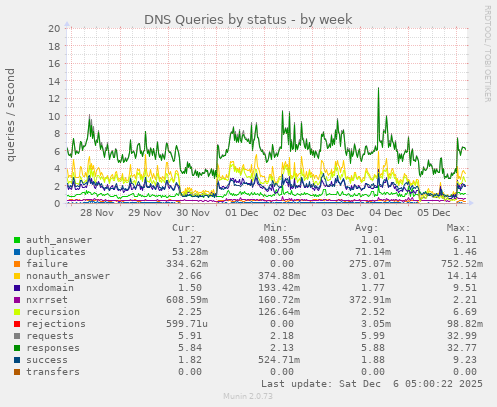The width and height of the screenshot is (497, 407).
Task: Click the y-axis value 20
Action: coord(54,28)
